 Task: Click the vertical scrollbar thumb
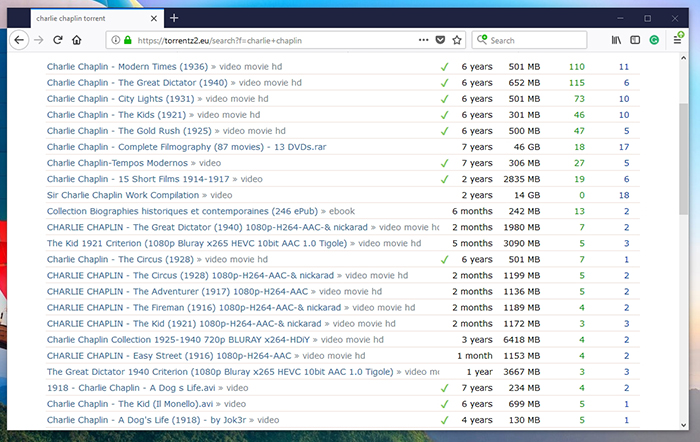[683, 159]
